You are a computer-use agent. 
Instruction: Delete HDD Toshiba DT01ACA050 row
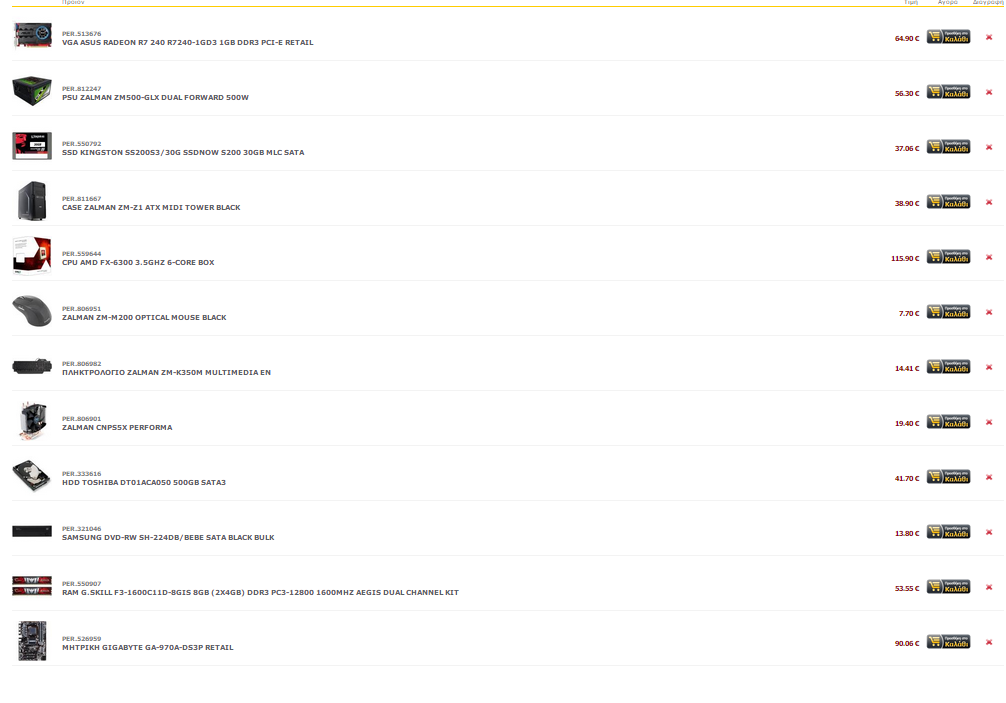[x=989, y=477]
